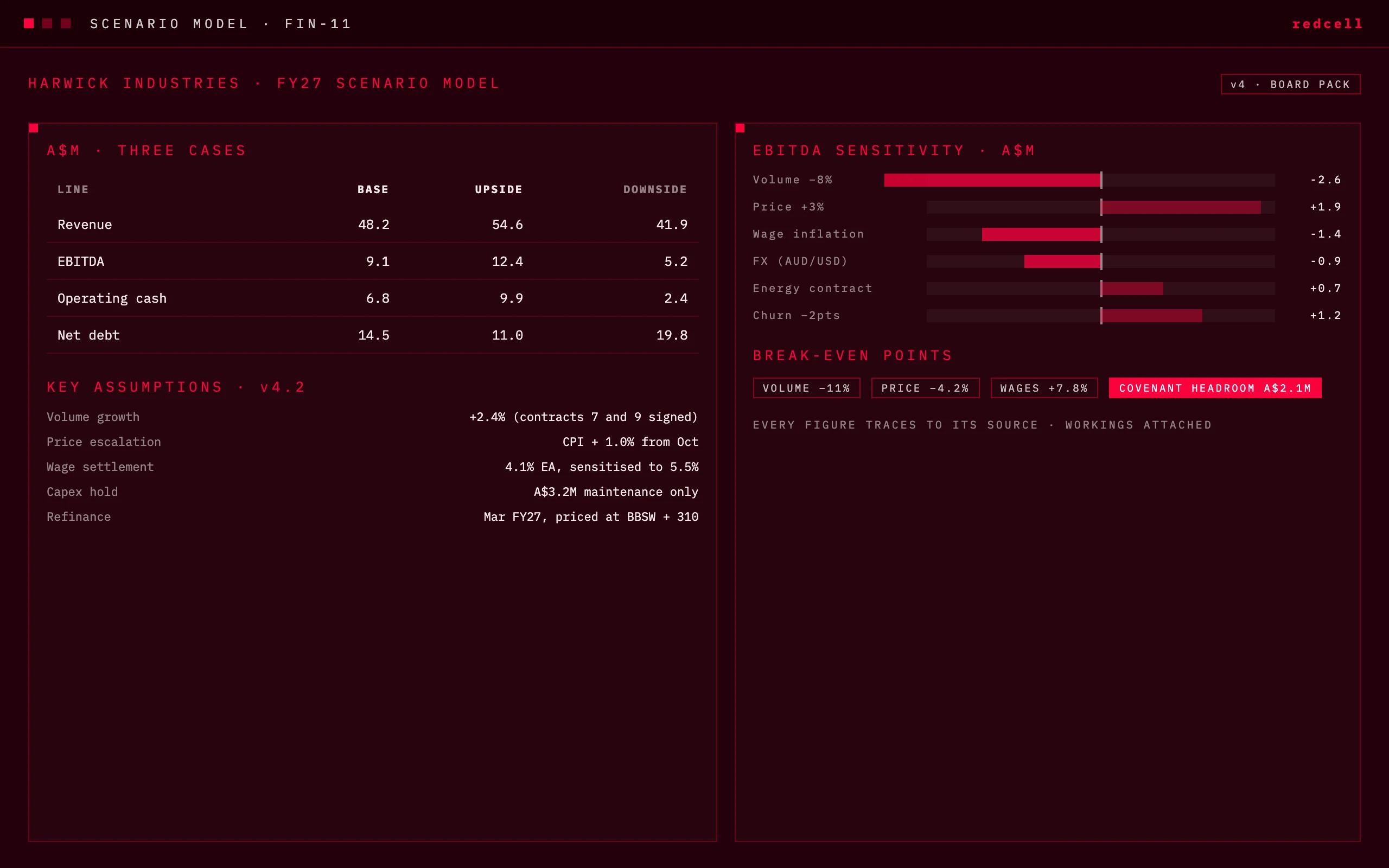Click the BREAK-EVEN POINTS heading
Image resolution: width=1389 pixels, height=868 pixels.
tap(853, 356)
